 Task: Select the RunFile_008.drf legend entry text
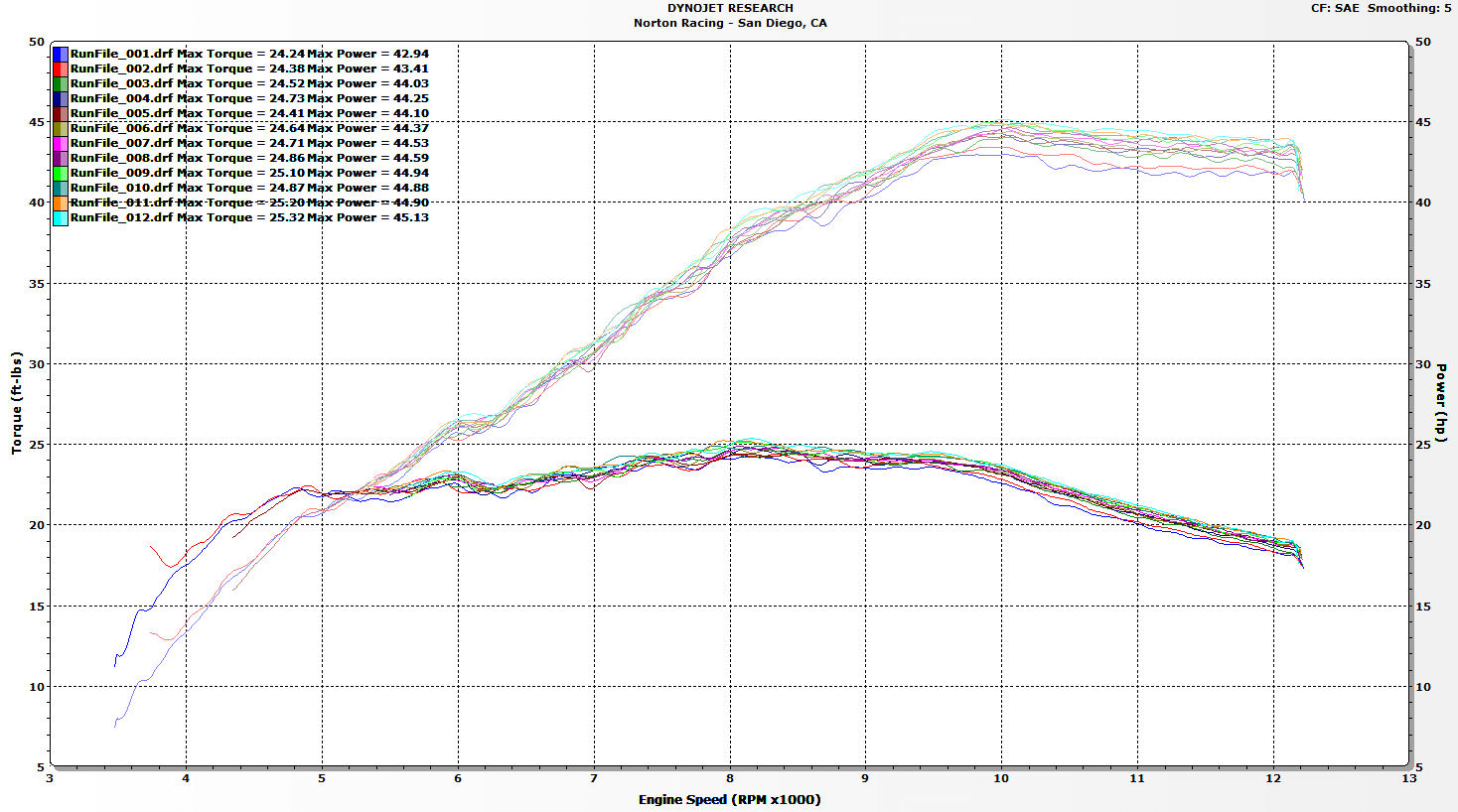[249, 158]
